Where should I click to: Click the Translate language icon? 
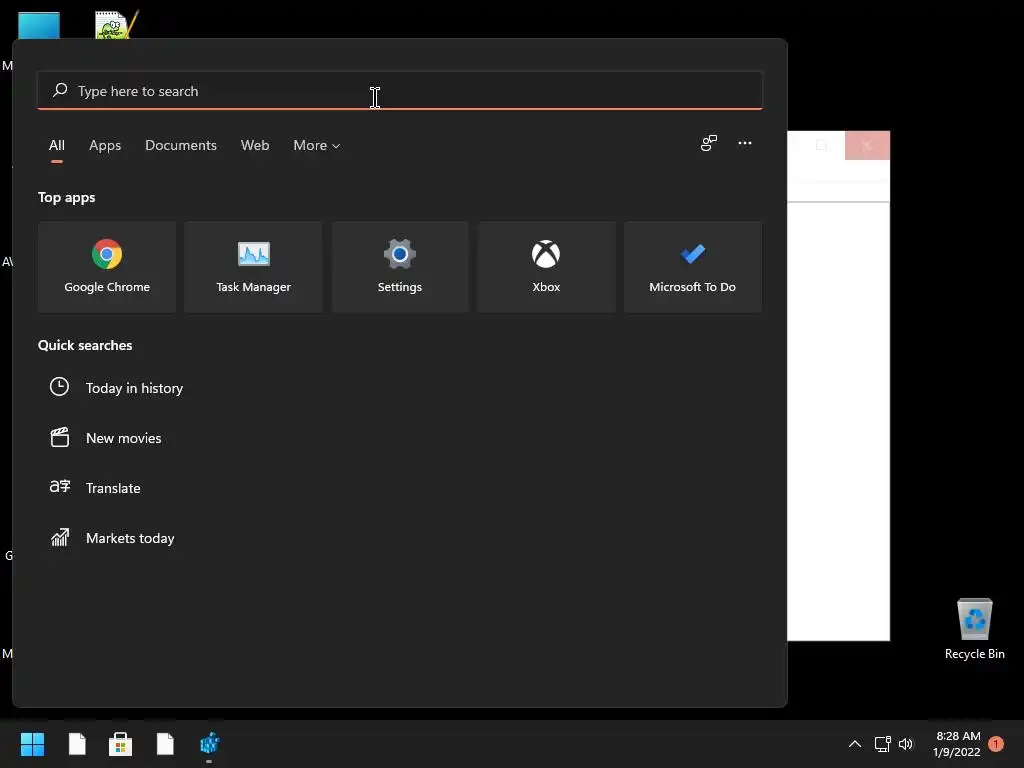point(59,487)
